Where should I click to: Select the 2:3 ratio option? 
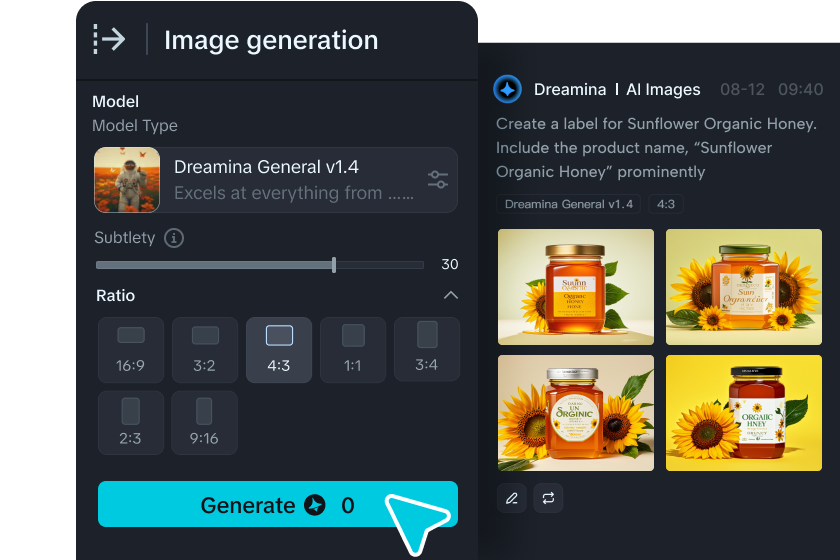coord(131,423)
